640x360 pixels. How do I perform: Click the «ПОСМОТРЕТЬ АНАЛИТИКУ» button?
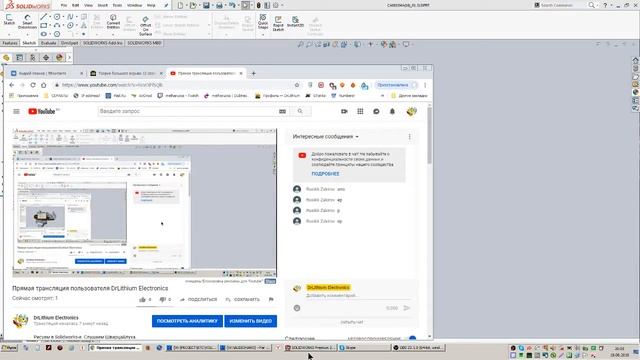187,321
